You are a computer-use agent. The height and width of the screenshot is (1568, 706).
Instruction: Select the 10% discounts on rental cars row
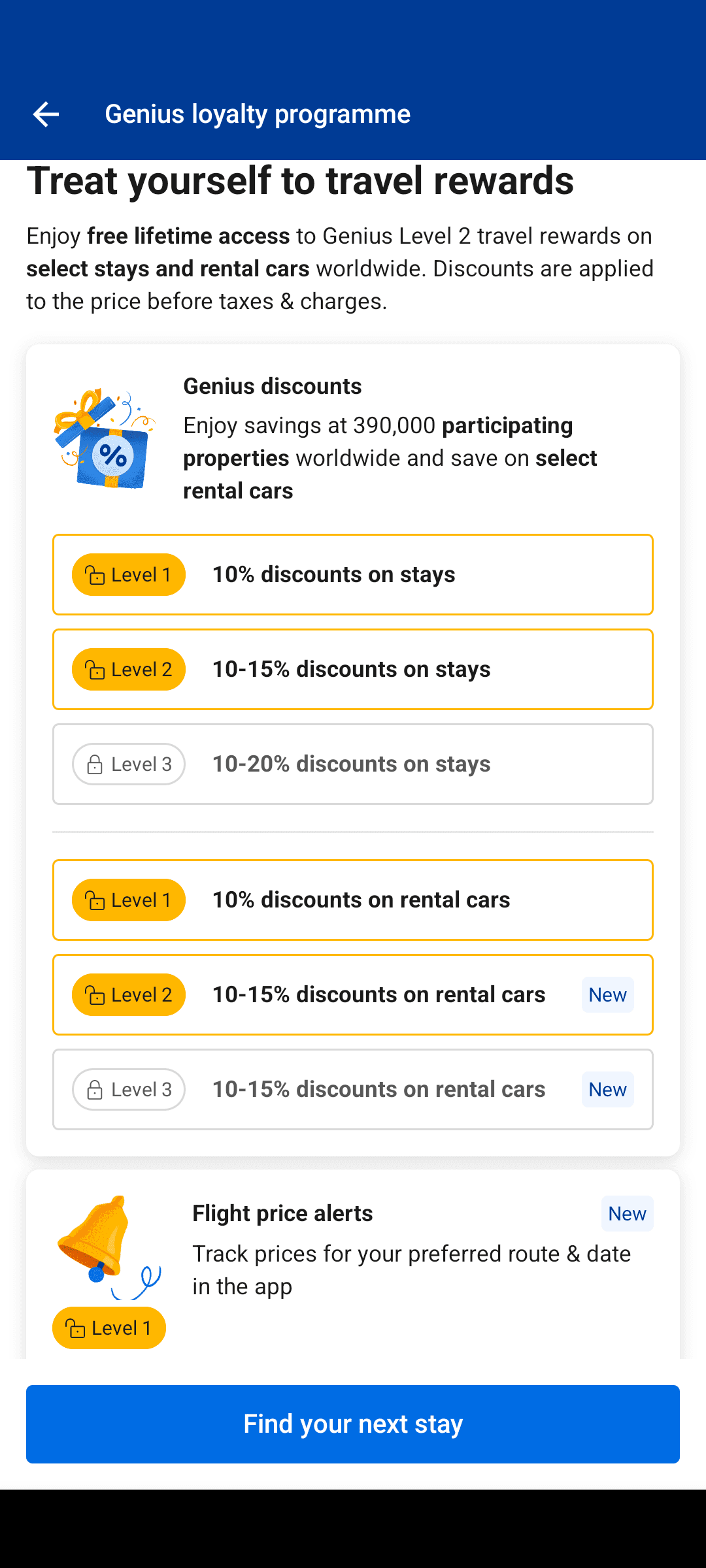pyautogui.click(x=353, y=900)
